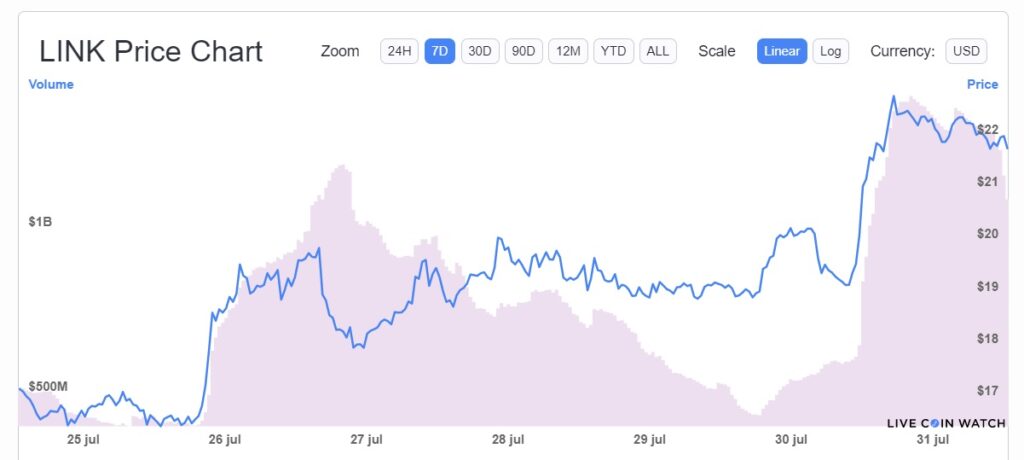
Task: Open the USD currency selector
Action: [x=966, y=51]
